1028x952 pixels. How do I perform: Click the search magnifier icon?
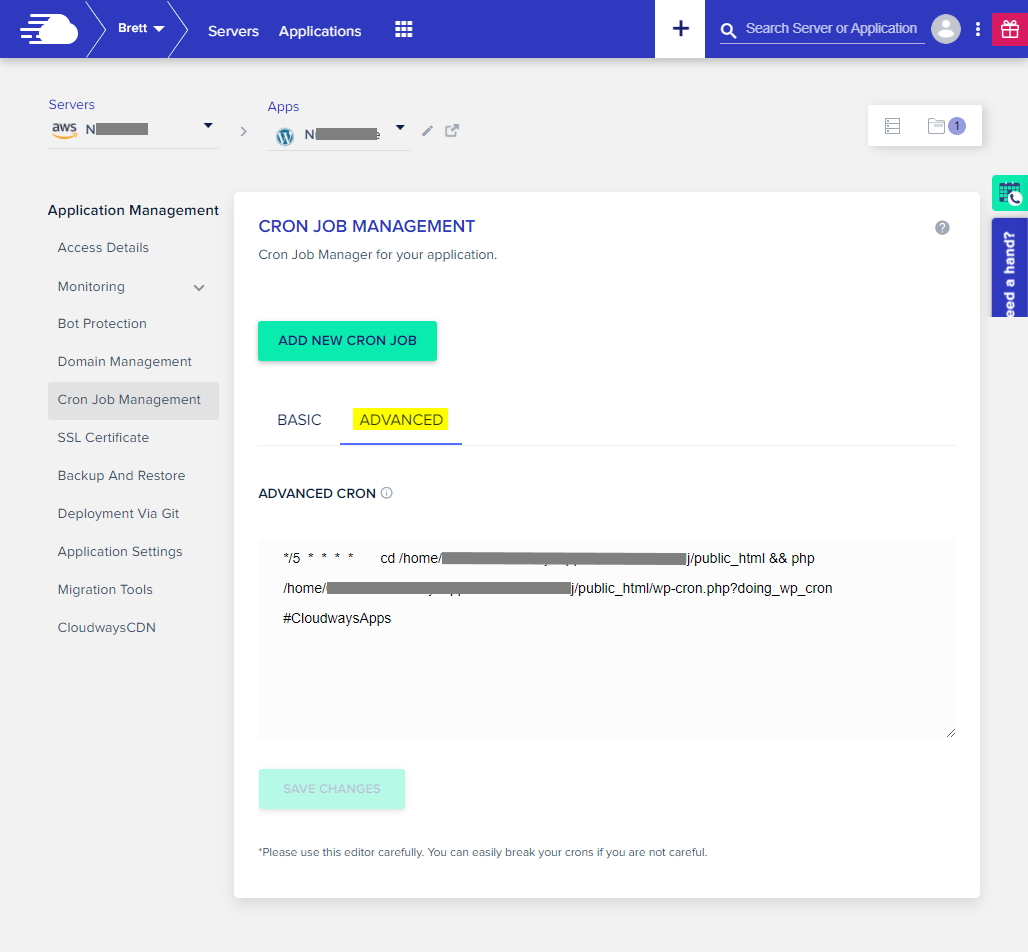pos(728,30)
